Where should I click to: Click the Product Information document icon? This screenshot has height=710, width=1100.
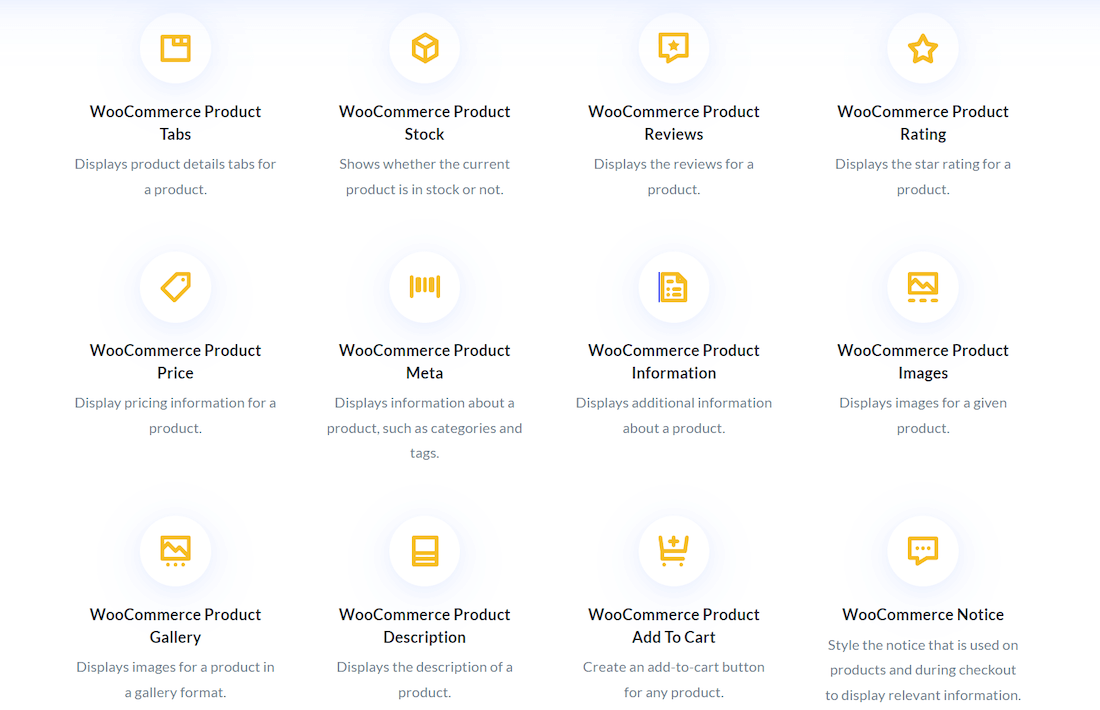click(673, 287)
